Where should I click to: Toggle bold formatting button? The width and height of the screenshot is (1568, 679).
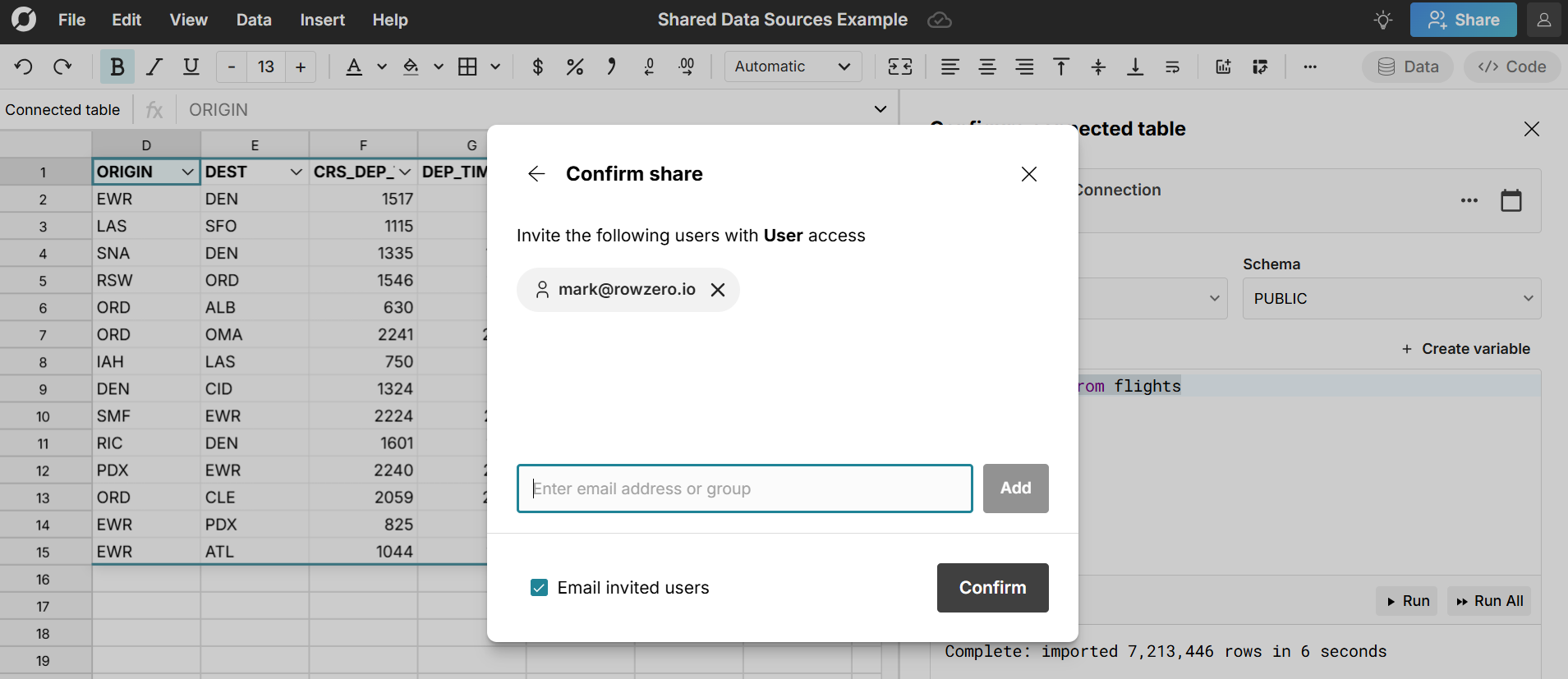[x=117, y=67]
